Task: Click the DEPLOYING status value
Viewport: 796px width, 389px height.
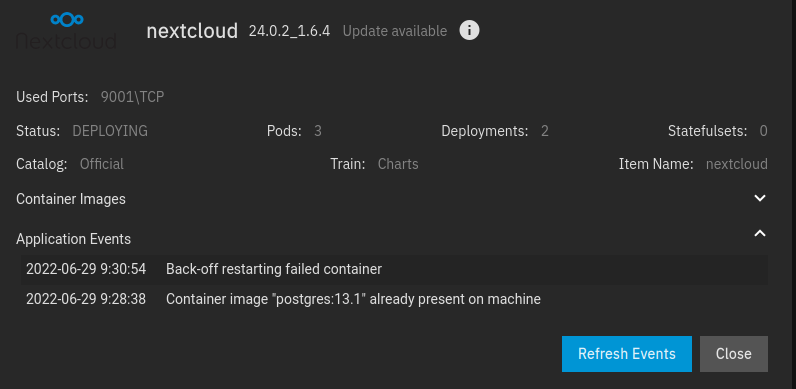Action: [110, 131]
